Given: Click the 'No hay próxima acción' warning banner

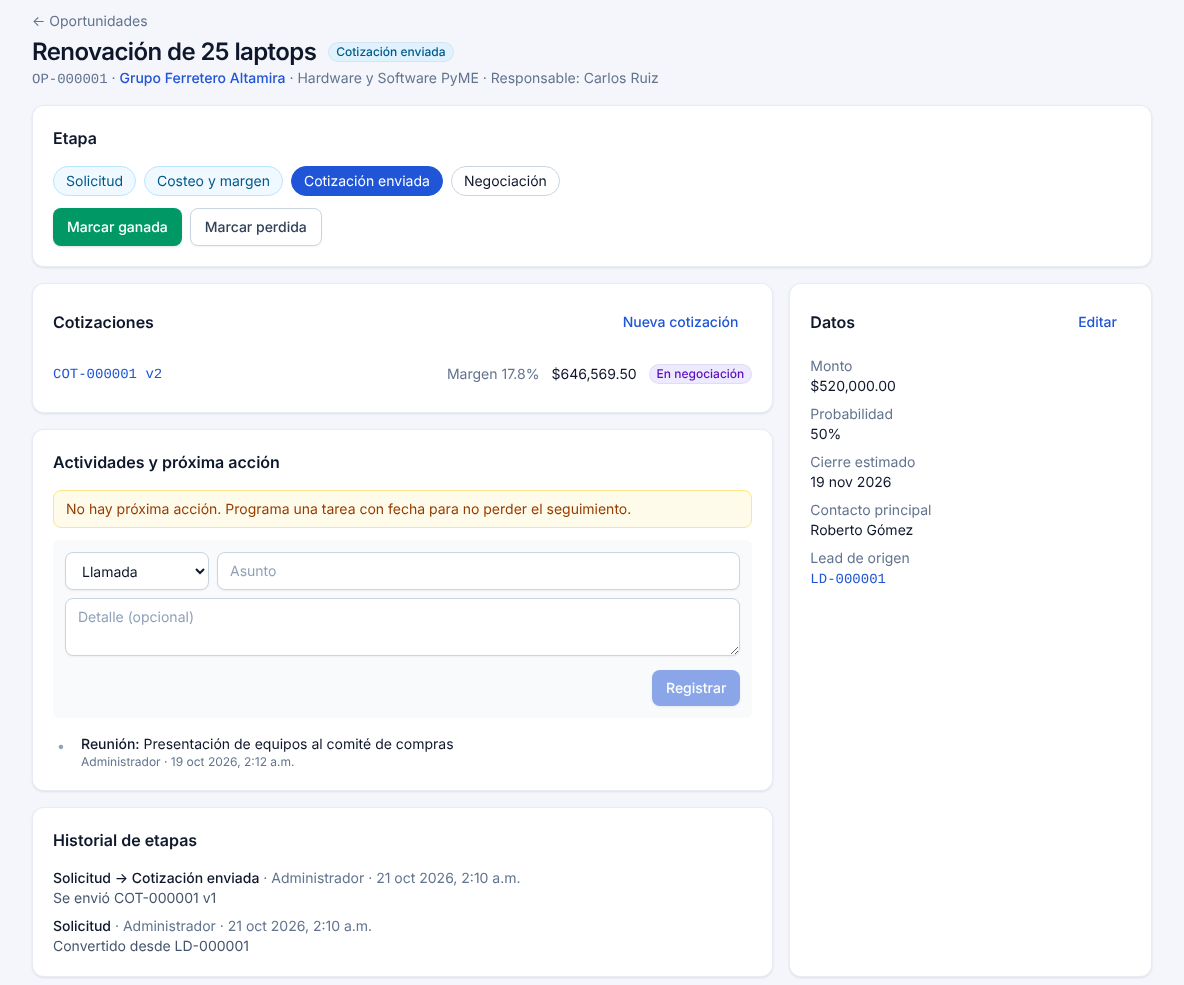Looking at the screenshot, I should [x=402, y=509].
